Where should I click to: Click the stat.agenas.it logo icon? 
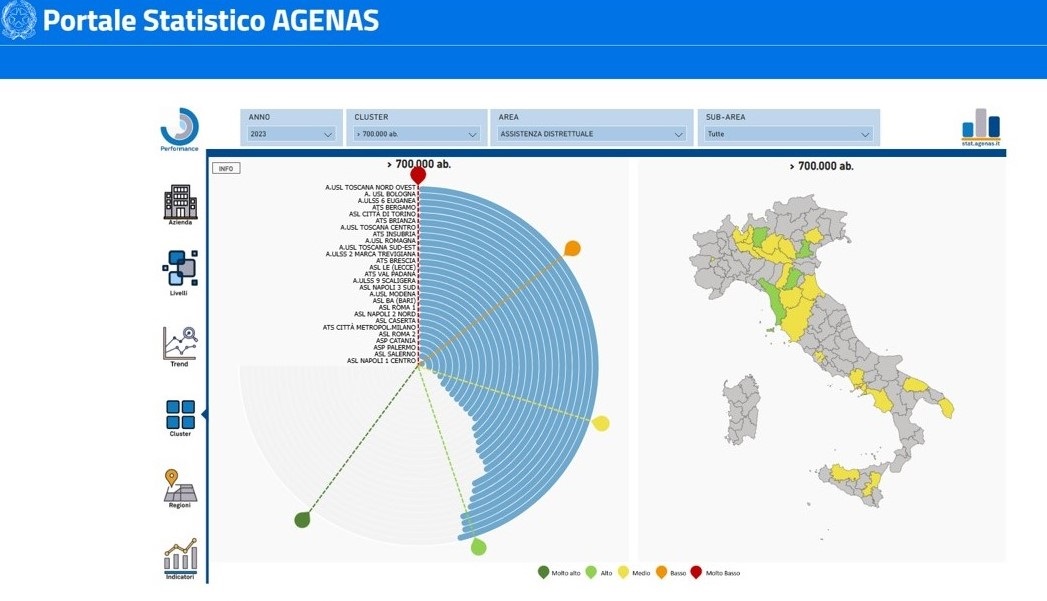[979, 127]
